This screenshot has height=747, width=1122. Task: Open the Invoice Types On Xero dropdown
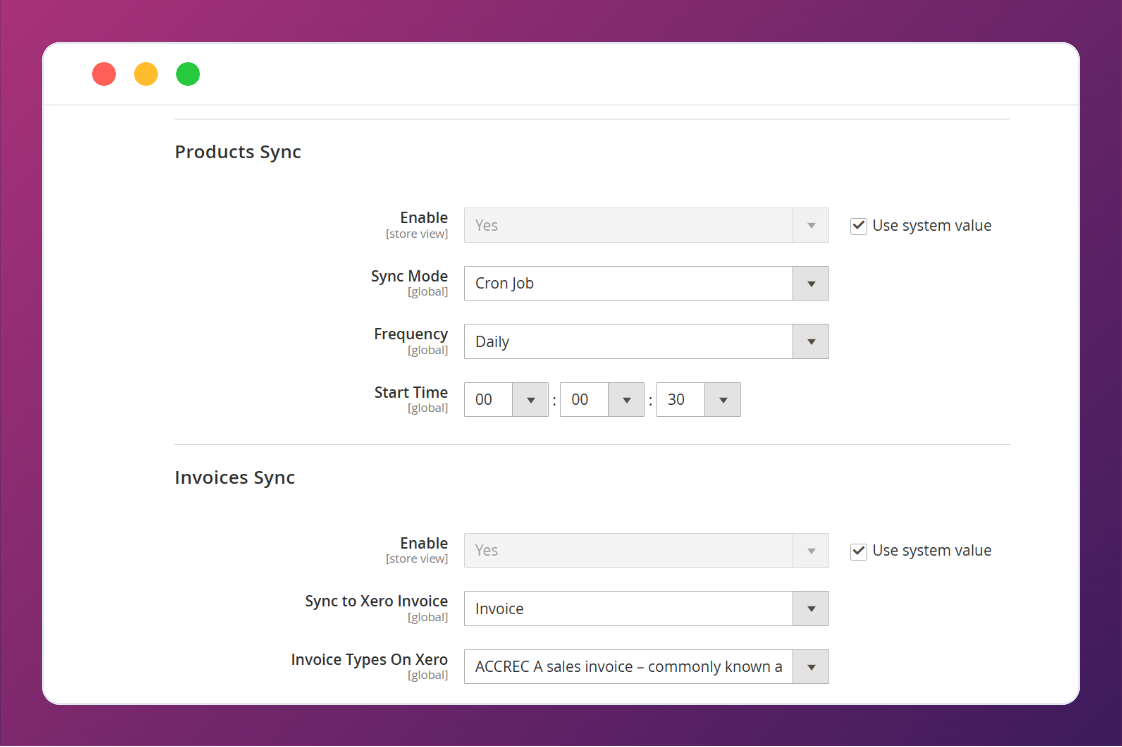646,667
